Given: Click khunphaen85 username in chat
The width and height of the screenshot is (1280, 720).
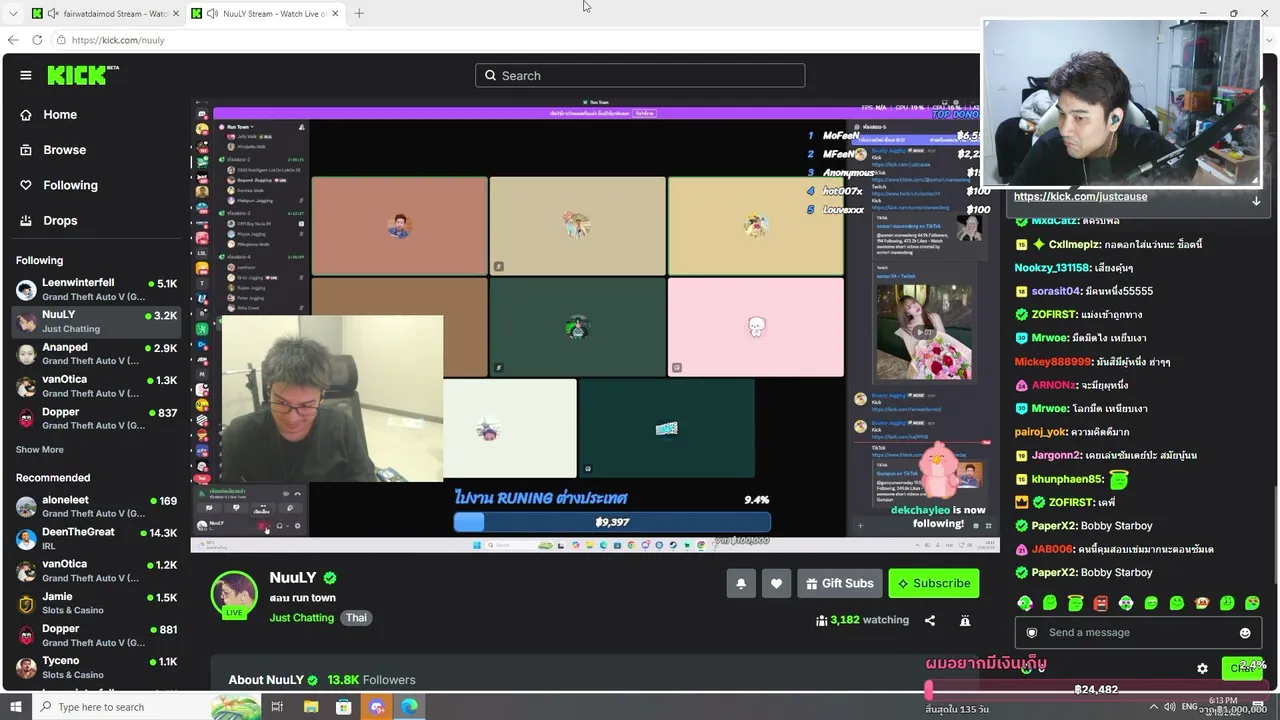Looking at the screenshot, I should click(x=1067, y=479).
